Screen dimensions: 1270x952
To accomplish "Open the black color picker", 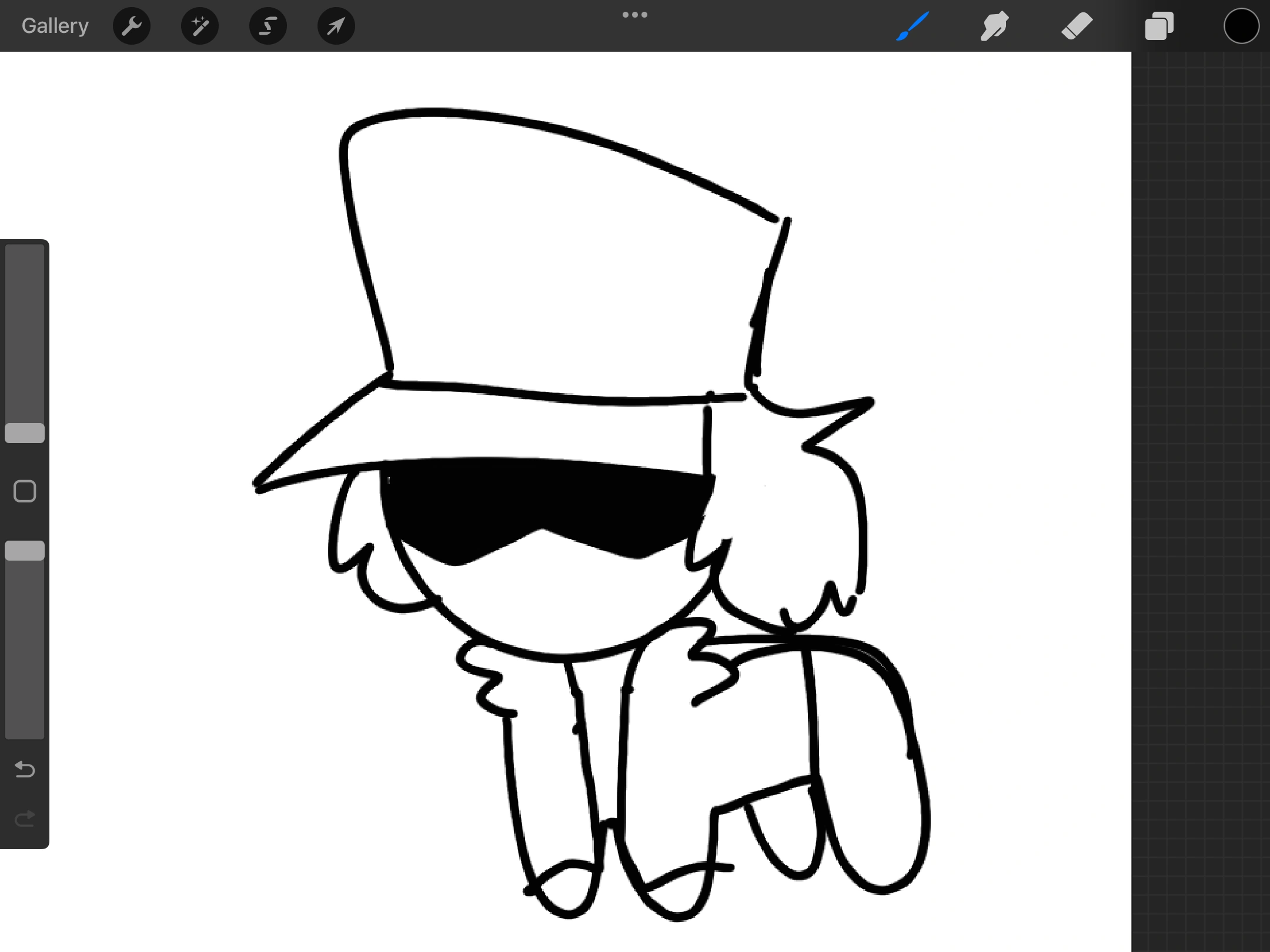I will 1241,26.
